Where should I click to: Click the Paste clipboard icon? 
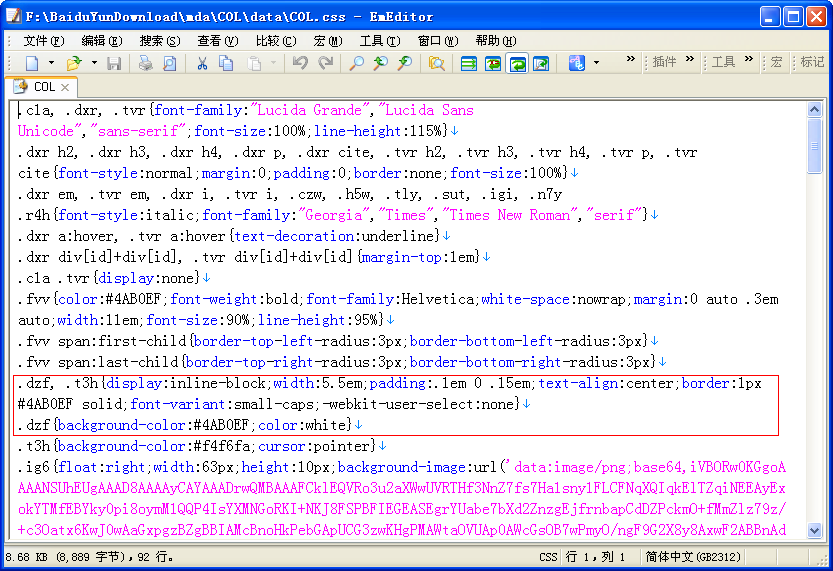click(254, 63)
